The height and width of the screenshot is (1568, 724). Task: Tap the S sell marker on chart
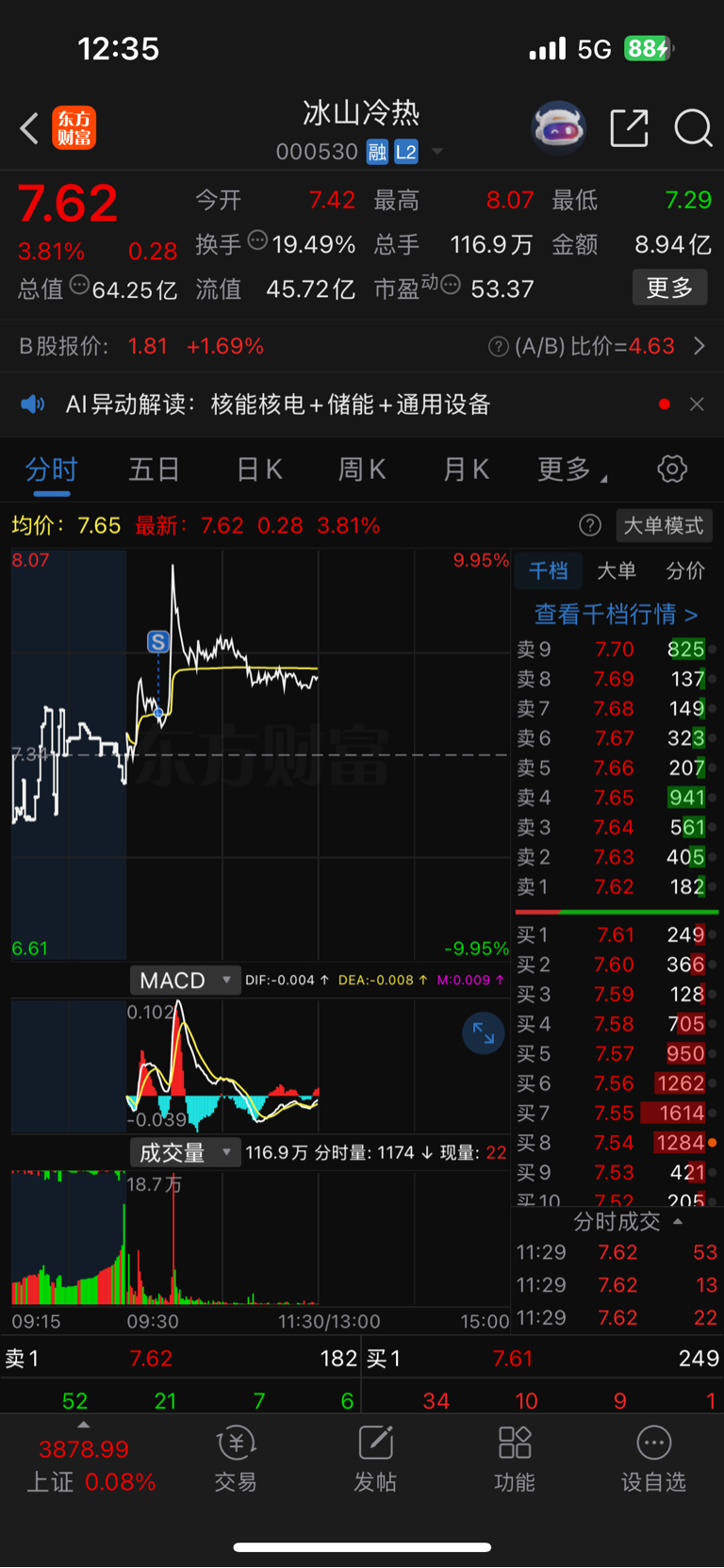click(x=158, y=642)
